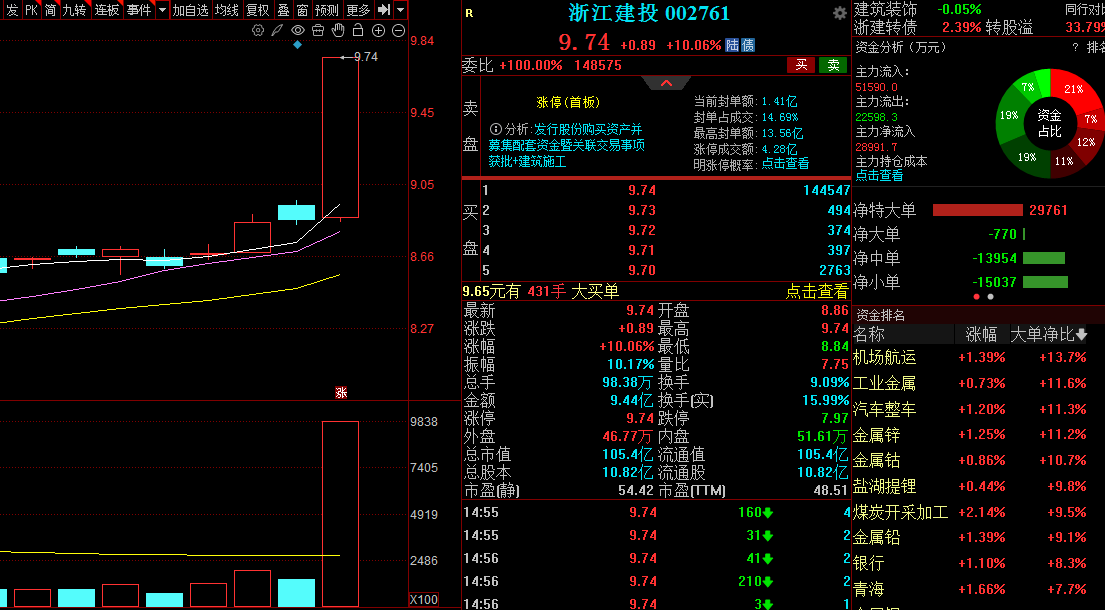Open the toolbox briefcase icon

(x=318, y=30)
